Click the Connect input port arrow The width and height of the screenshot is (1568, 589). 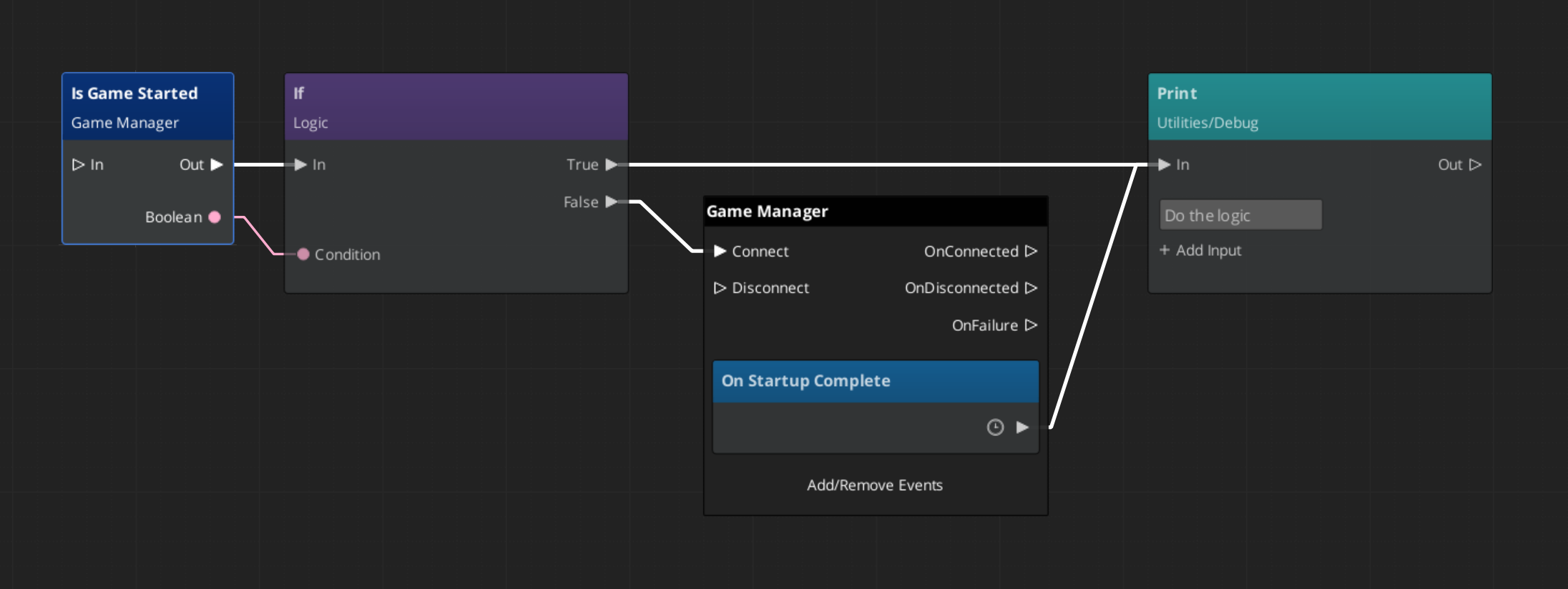pyautogui.click(x=720, y=252)
